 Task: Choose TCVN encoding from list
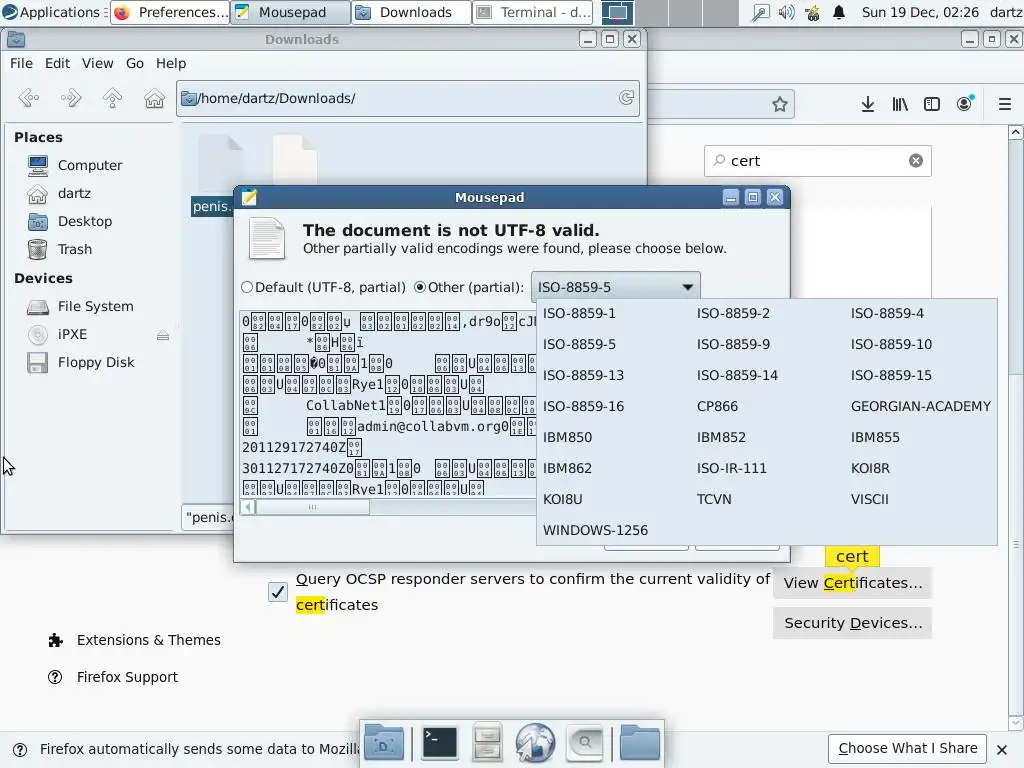(x=714, y=500)
